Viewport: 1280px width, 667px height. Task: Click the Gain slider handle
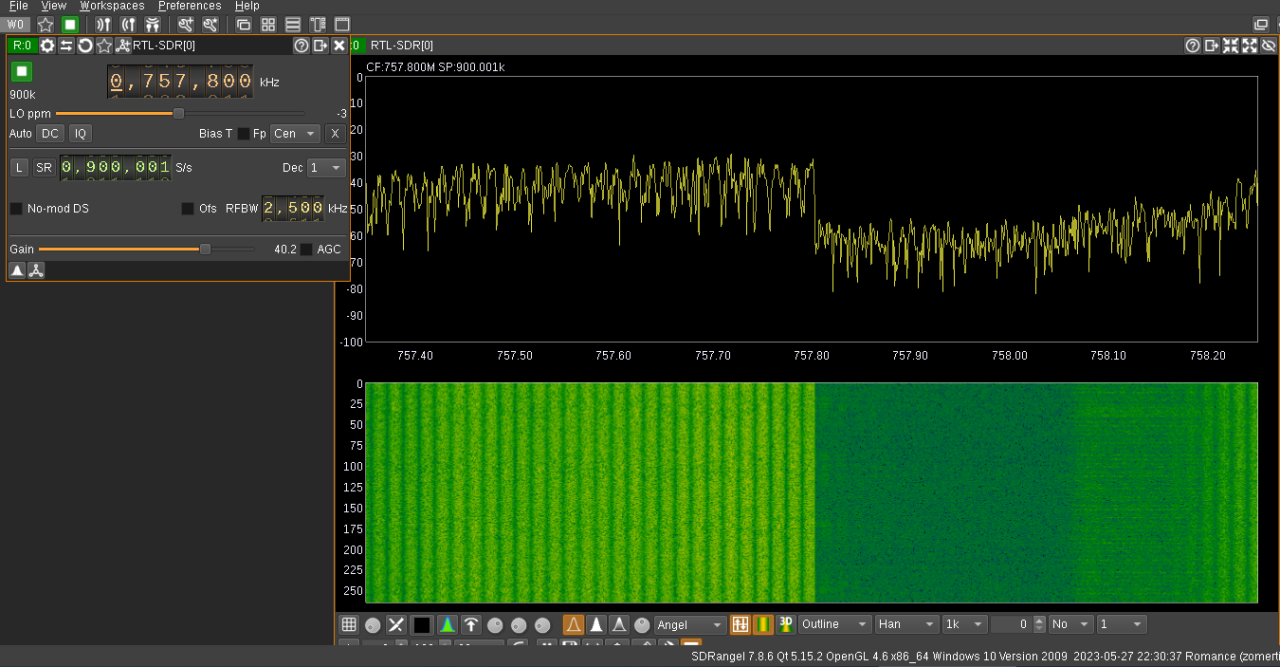pos(205,249)
